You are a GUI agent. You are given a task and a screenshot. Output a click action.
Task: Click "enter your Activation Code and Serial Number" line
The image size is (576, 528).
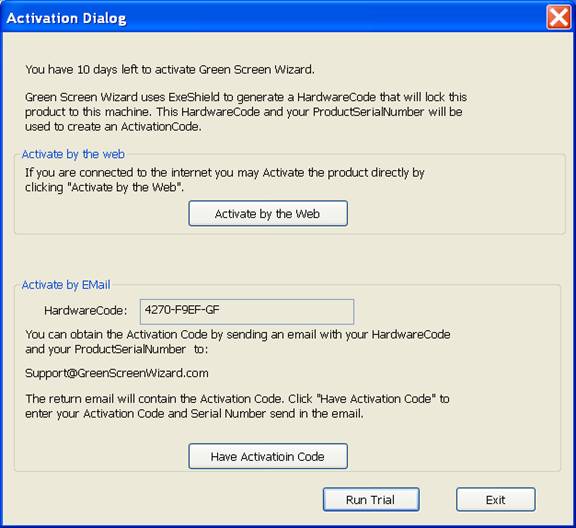click(x=194, y=414)
